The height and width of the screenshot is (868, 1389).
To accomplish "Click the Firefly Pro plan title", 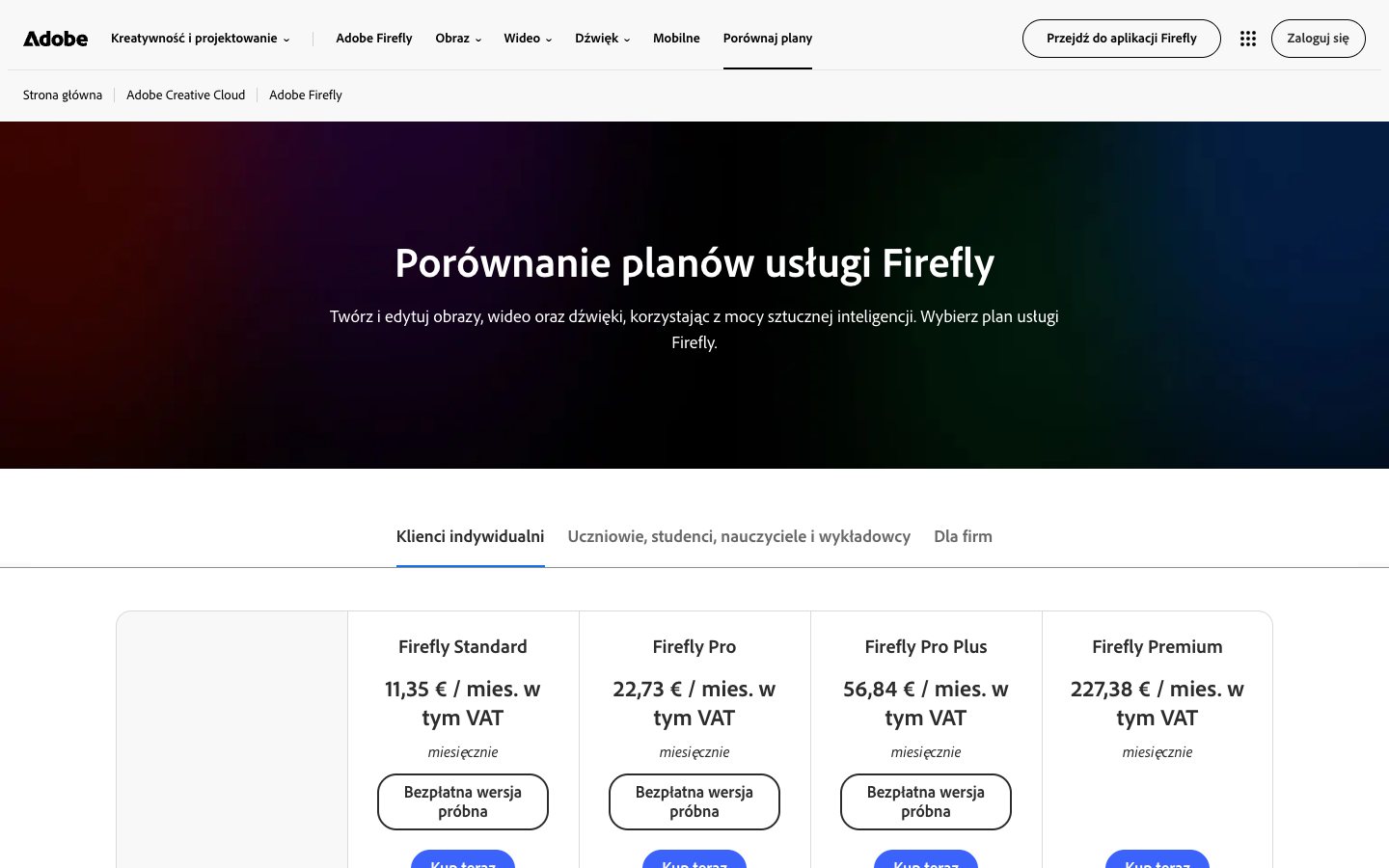I will tap(694, 647).
